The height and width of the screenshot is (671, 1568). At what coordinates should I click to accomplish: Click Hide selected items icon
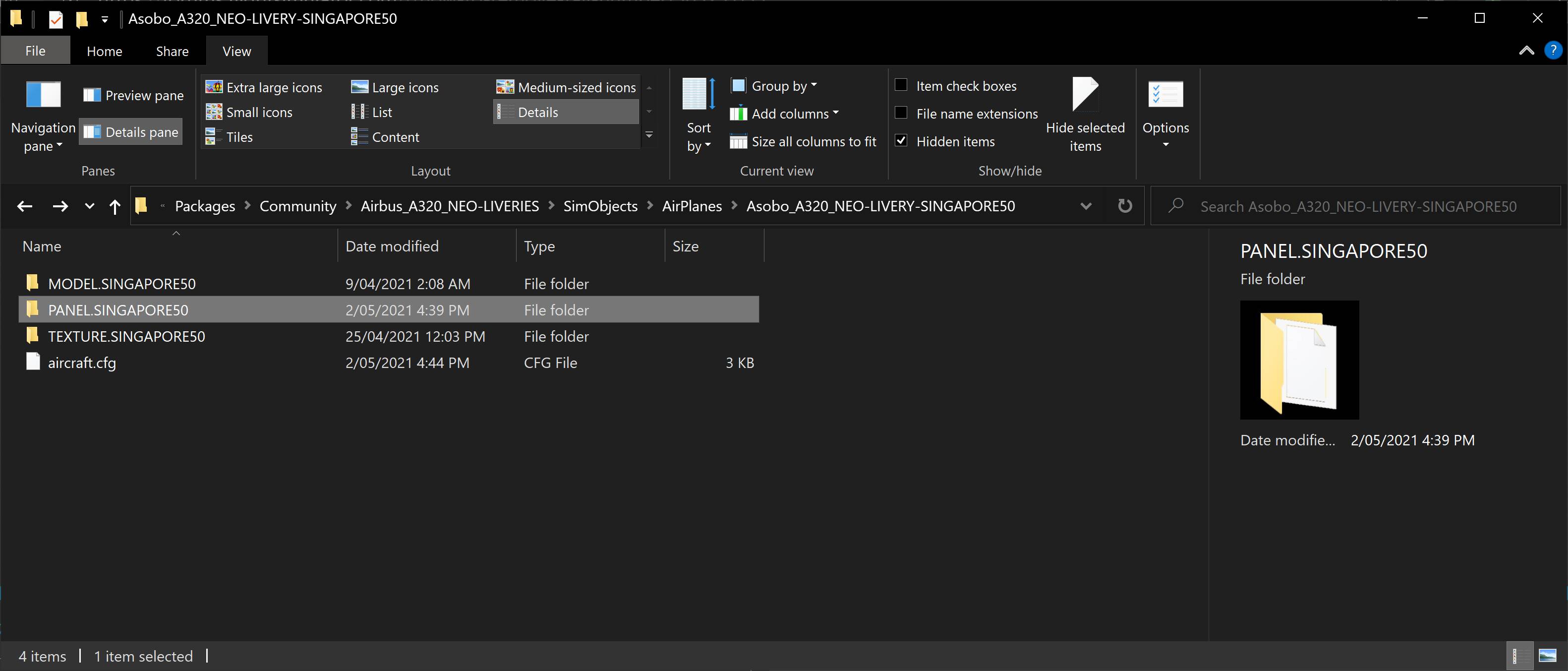tap(1085, 94)
